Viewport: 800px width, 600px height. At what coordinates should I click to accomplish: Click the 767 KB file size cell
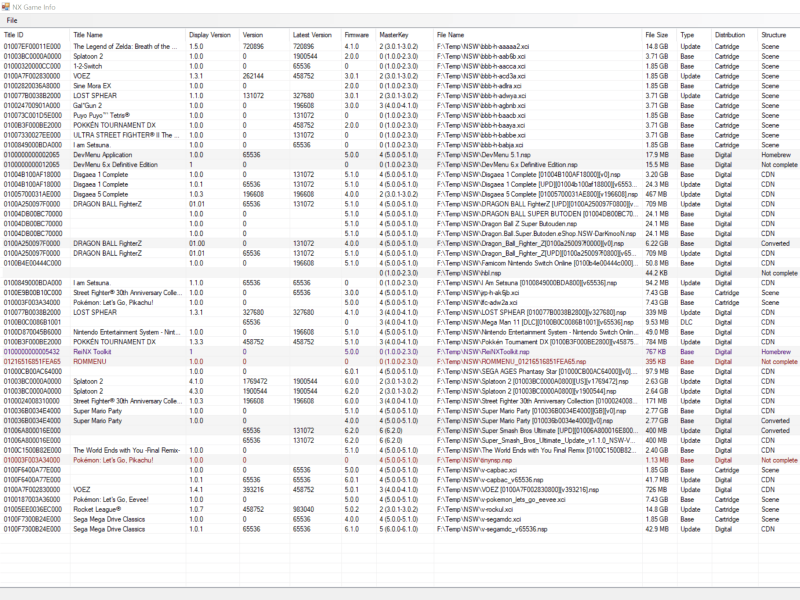point(655,352)
